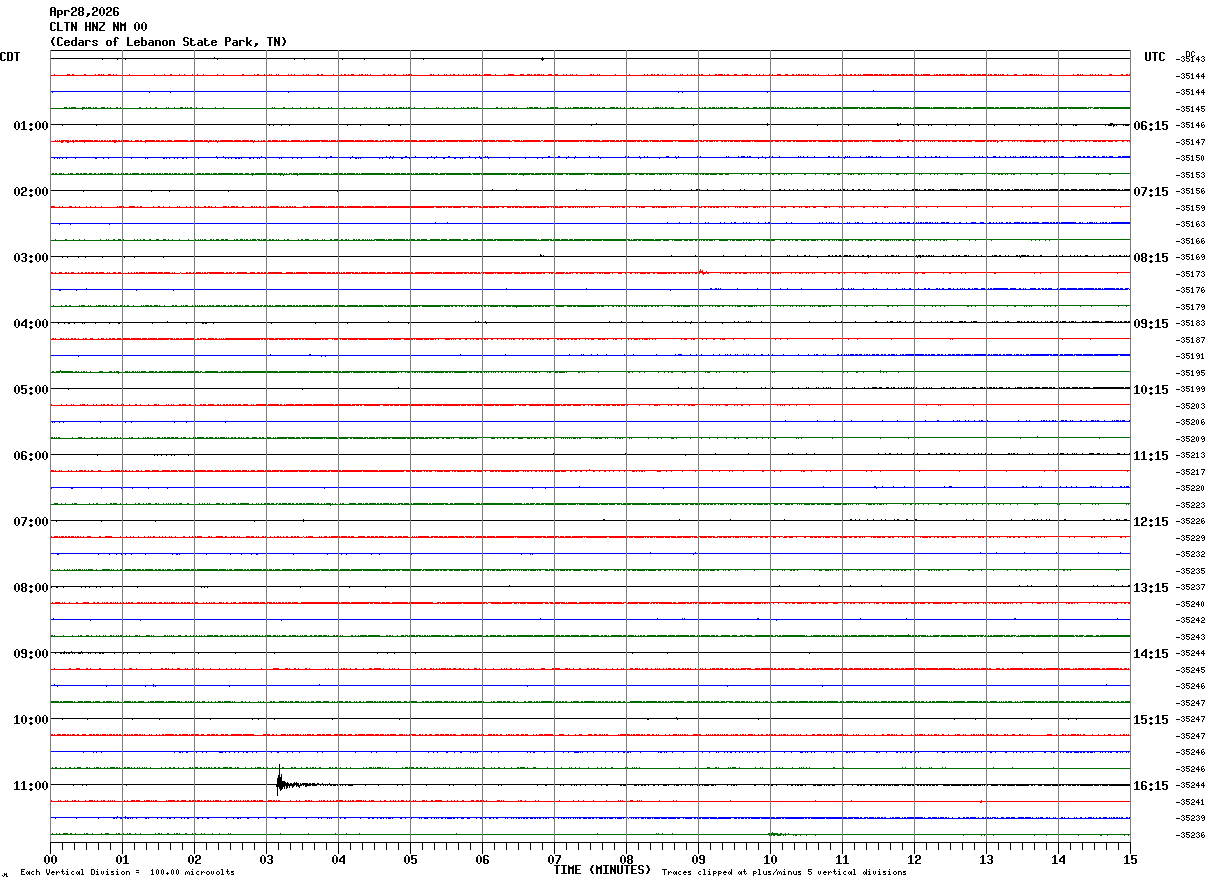The height and width of the screenshot is (886, 1210).
Task: Click the 08:00 CDT time label
Action: point(31,588)
